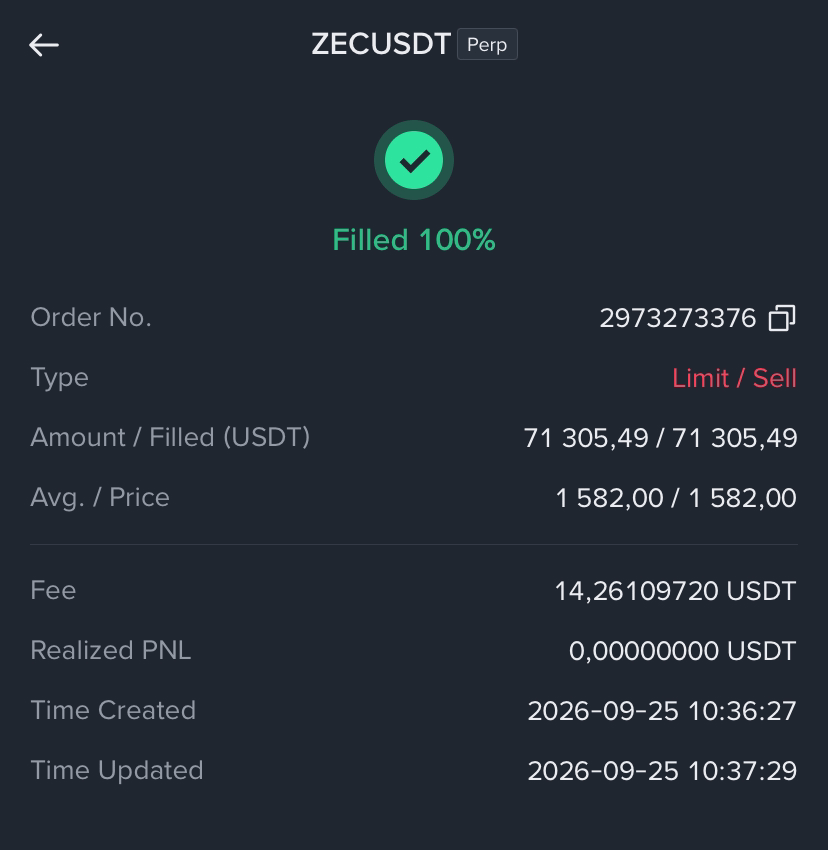Tap the Type label
This screenshot has height=850, width=828.
pos(59,378)
